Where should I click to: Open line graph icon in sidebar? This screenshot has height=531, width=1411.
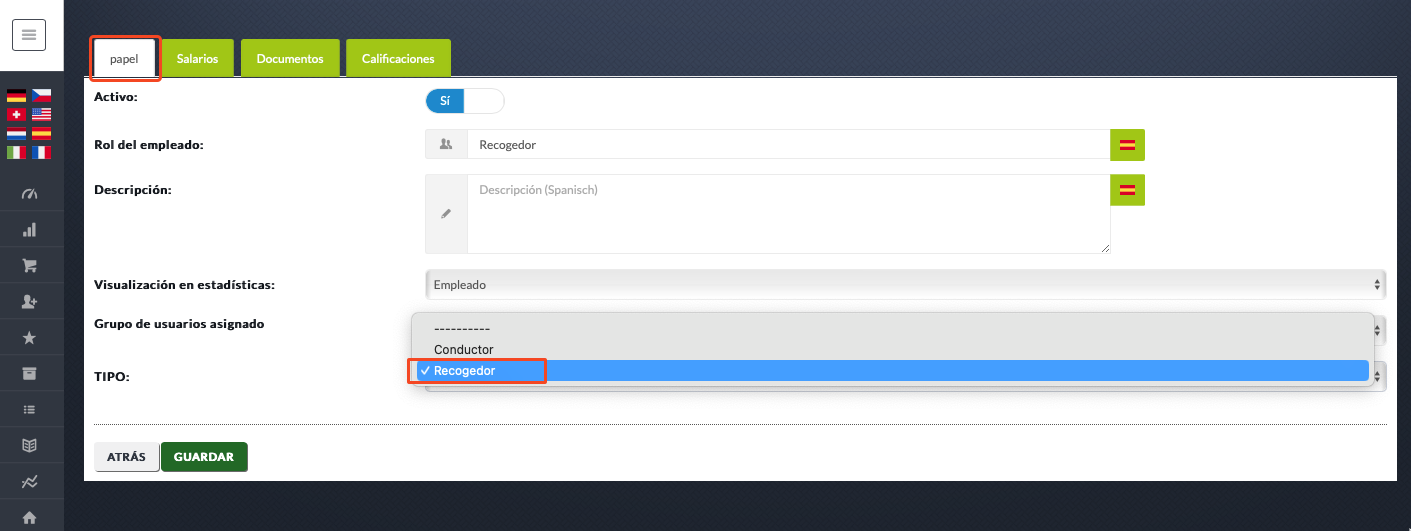pyautogui.click(x=29, y=481)
